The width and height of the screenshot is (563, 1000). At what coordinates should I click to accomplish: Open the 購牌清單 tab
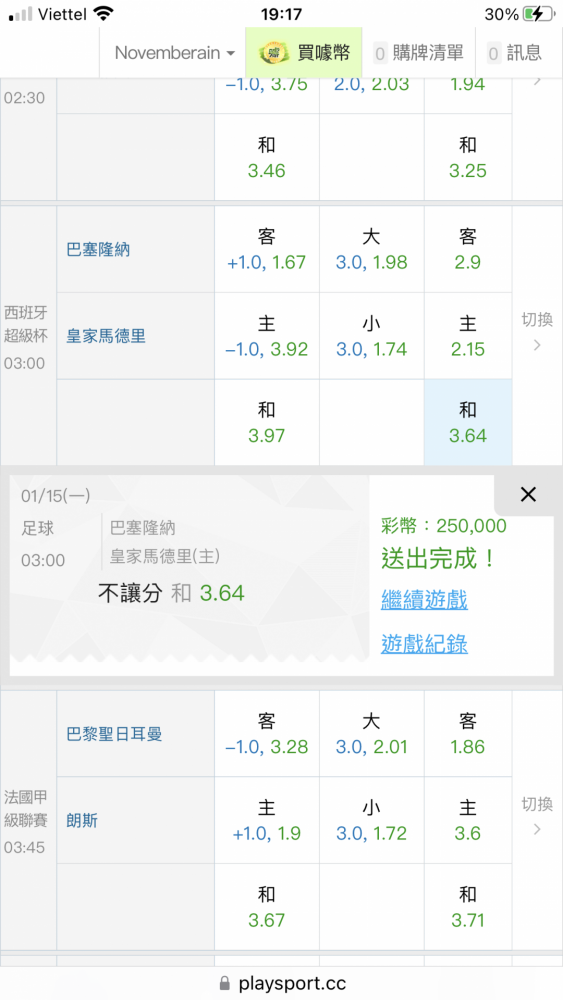coord(419,53)
